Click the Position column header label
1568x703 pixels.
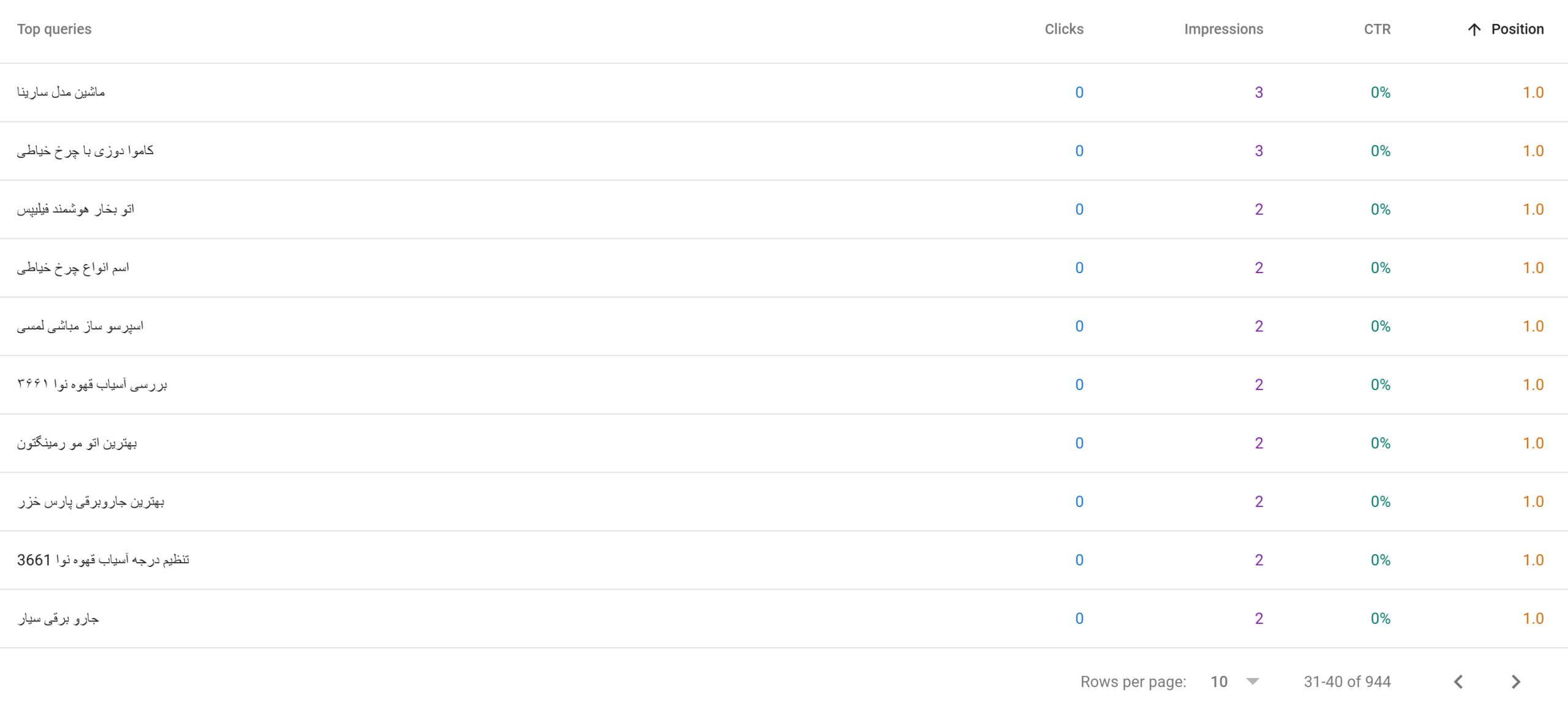(x=1517, y=29)
